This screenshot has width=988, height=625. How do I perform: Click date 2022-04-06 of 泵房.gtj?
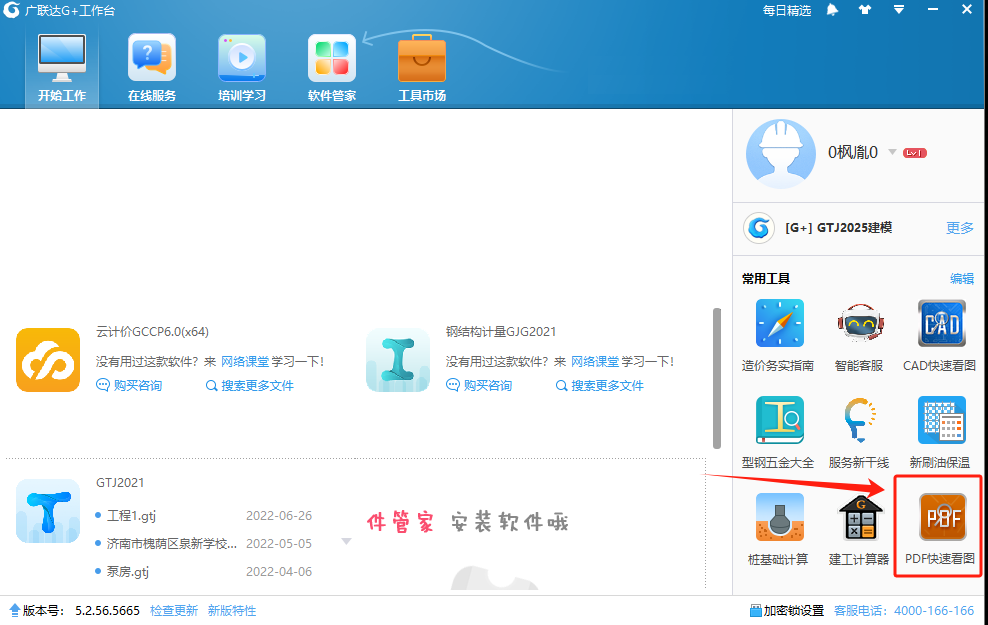tap(279, 572)
